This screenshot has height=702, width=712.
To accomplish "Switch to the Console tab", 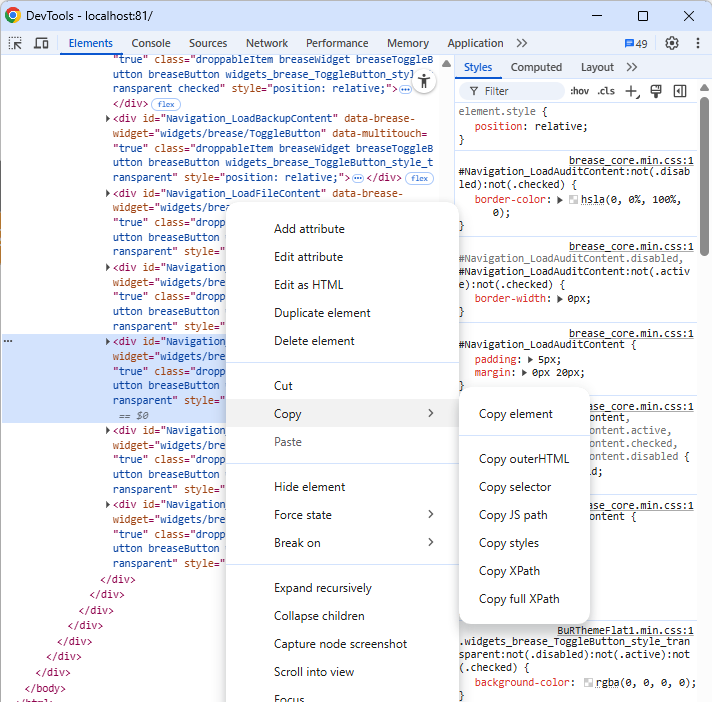I will [151, 43].
